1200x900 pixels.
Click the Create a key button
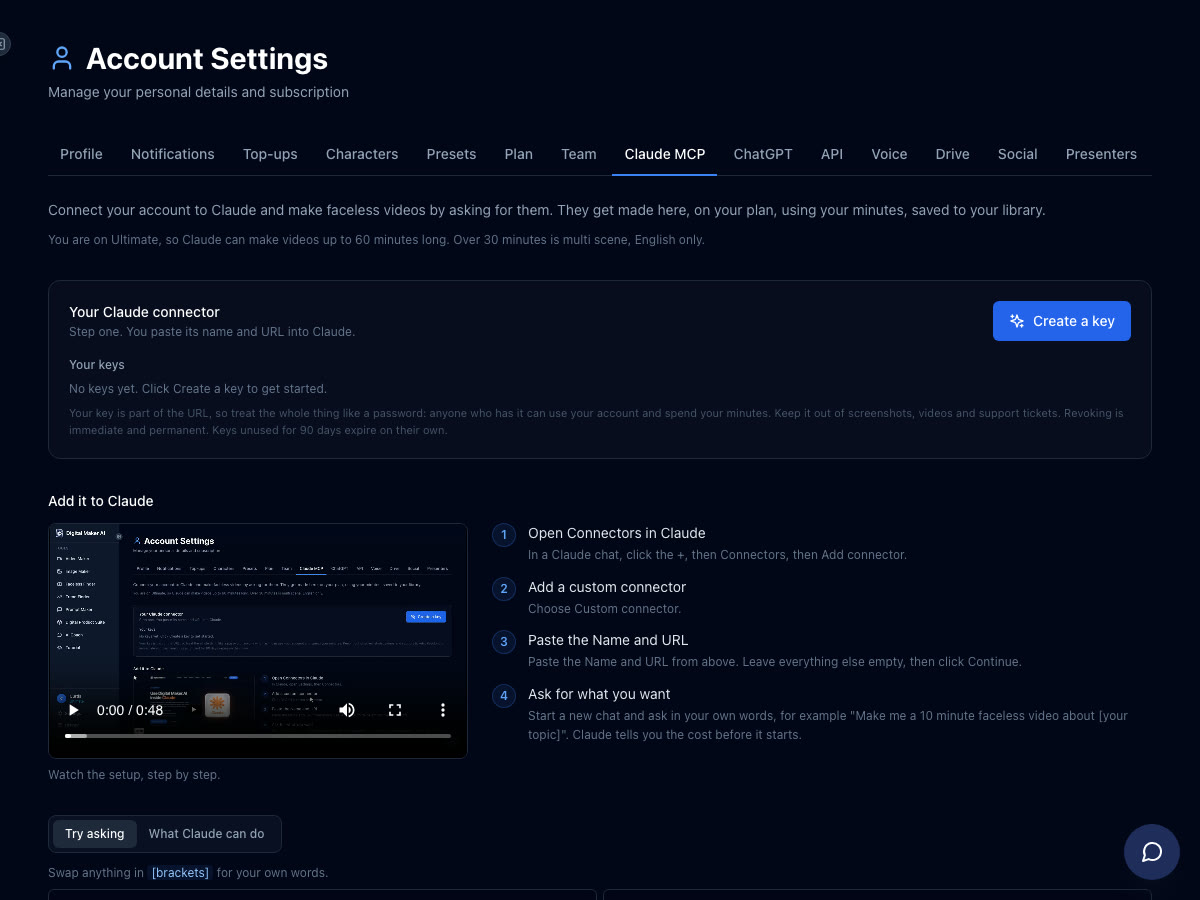(1062, 321)
